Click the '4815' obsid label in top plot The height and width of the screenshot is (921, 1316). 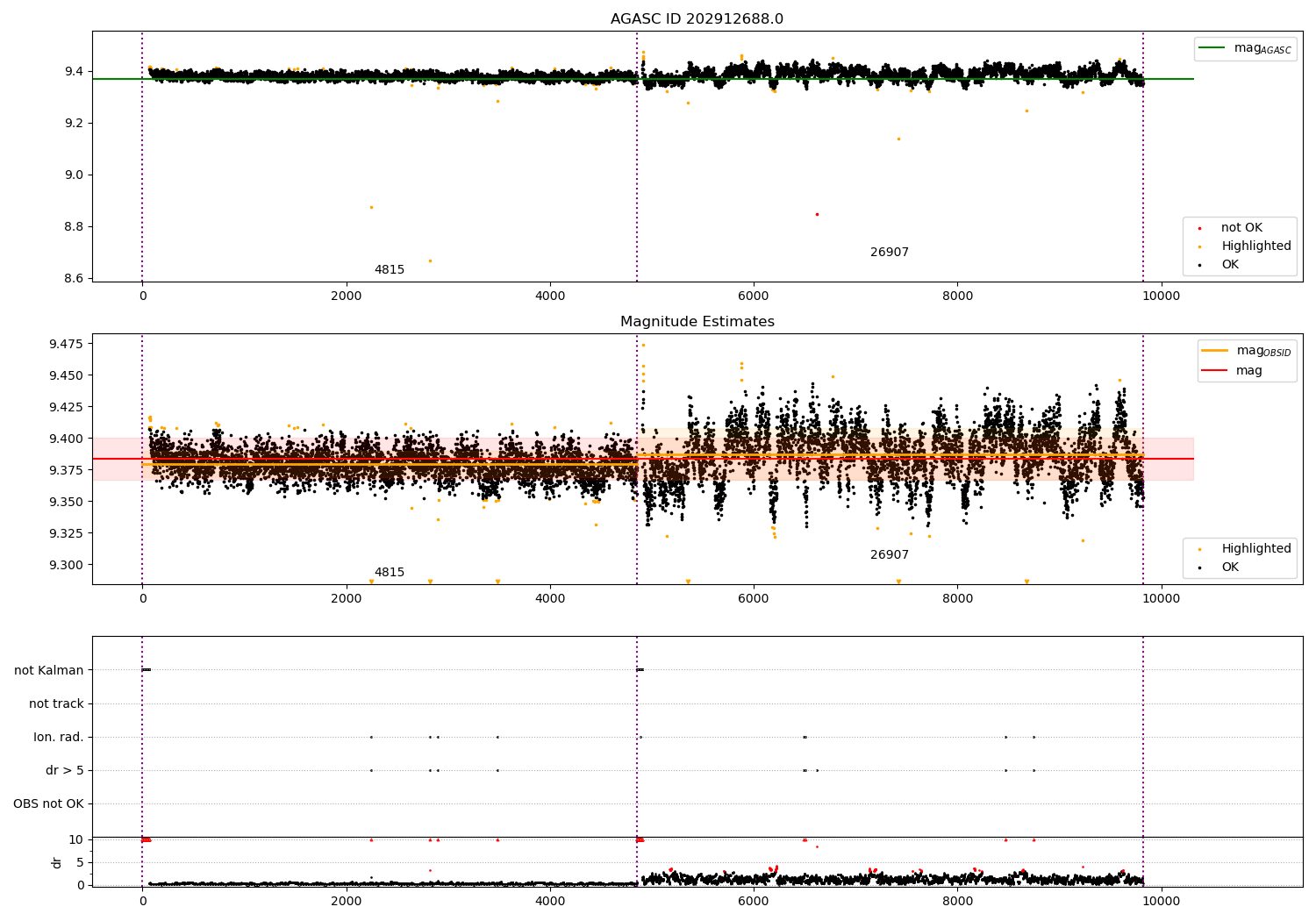coord(390,270)
